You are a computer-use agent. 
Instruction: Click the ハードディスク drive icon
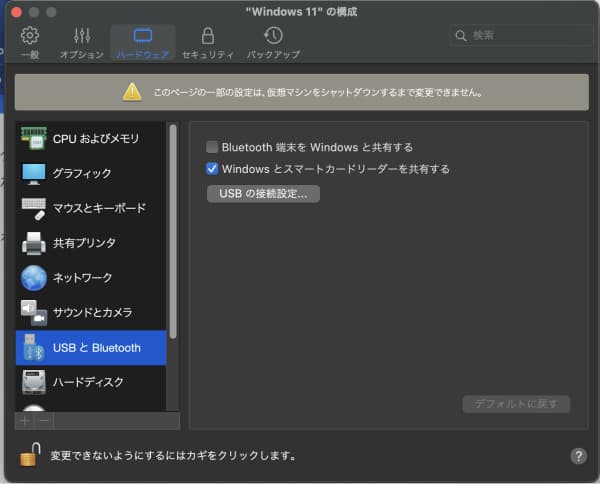34,382
